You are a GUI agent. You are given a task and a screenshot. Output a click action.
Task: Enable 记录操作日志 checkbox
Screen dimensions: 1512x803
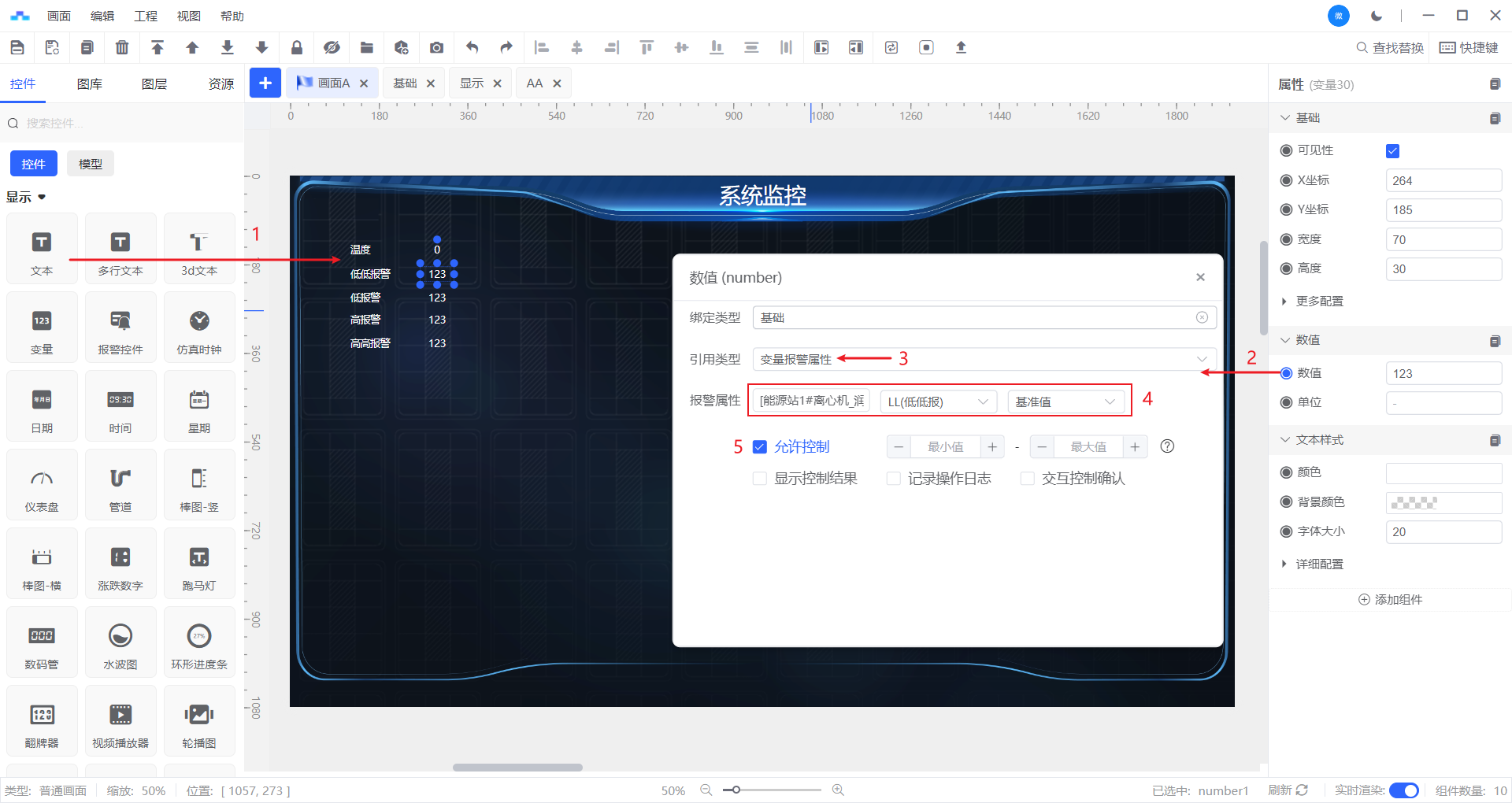(894, 479)
